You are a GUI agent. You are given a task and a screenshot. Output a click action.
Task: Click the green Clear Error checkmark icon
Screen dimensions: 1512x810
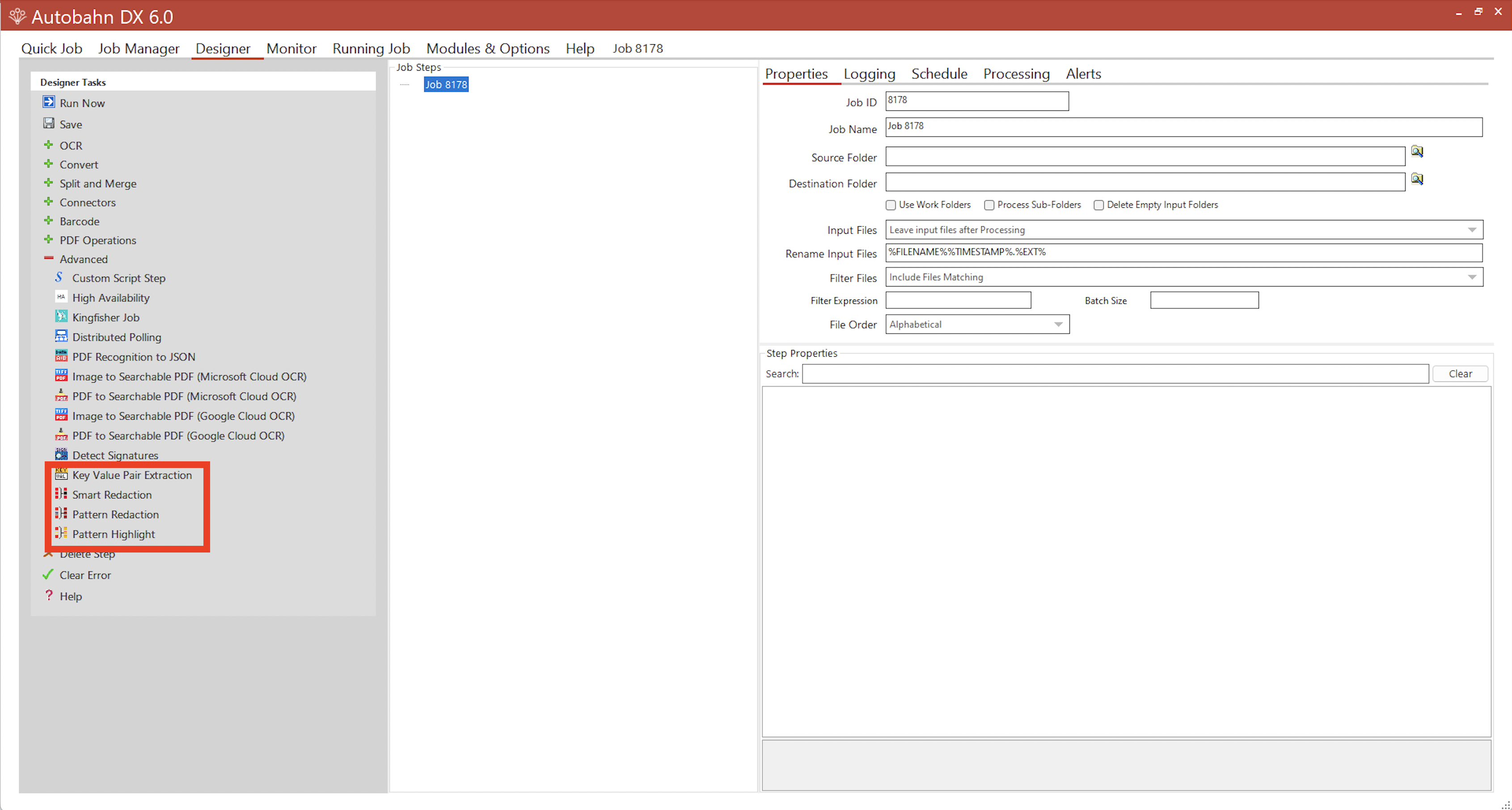coord(48,574)
